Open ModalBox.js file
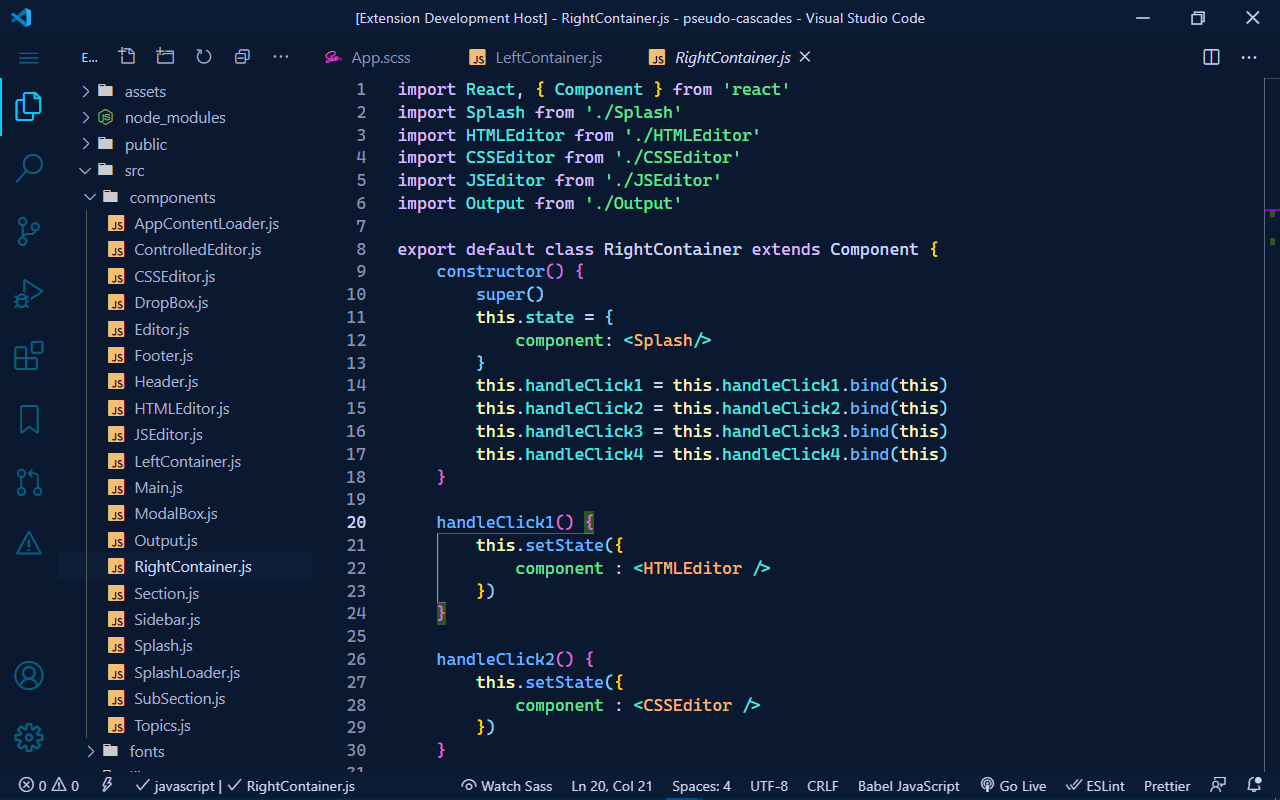 (x=175, y=514)
